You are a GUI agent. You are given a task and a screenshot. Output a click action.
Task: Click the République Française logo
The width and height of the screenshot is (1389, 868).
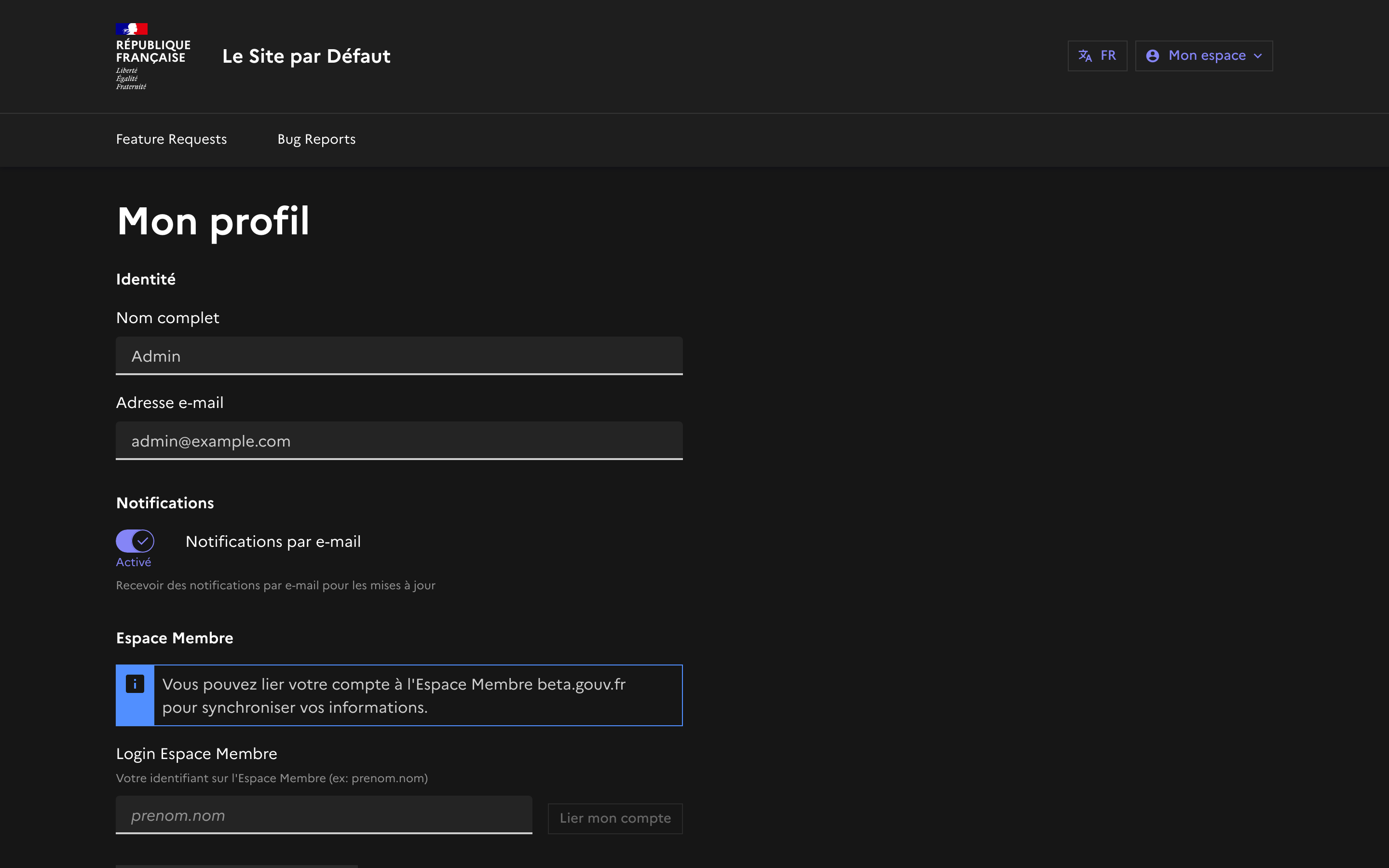152,56
